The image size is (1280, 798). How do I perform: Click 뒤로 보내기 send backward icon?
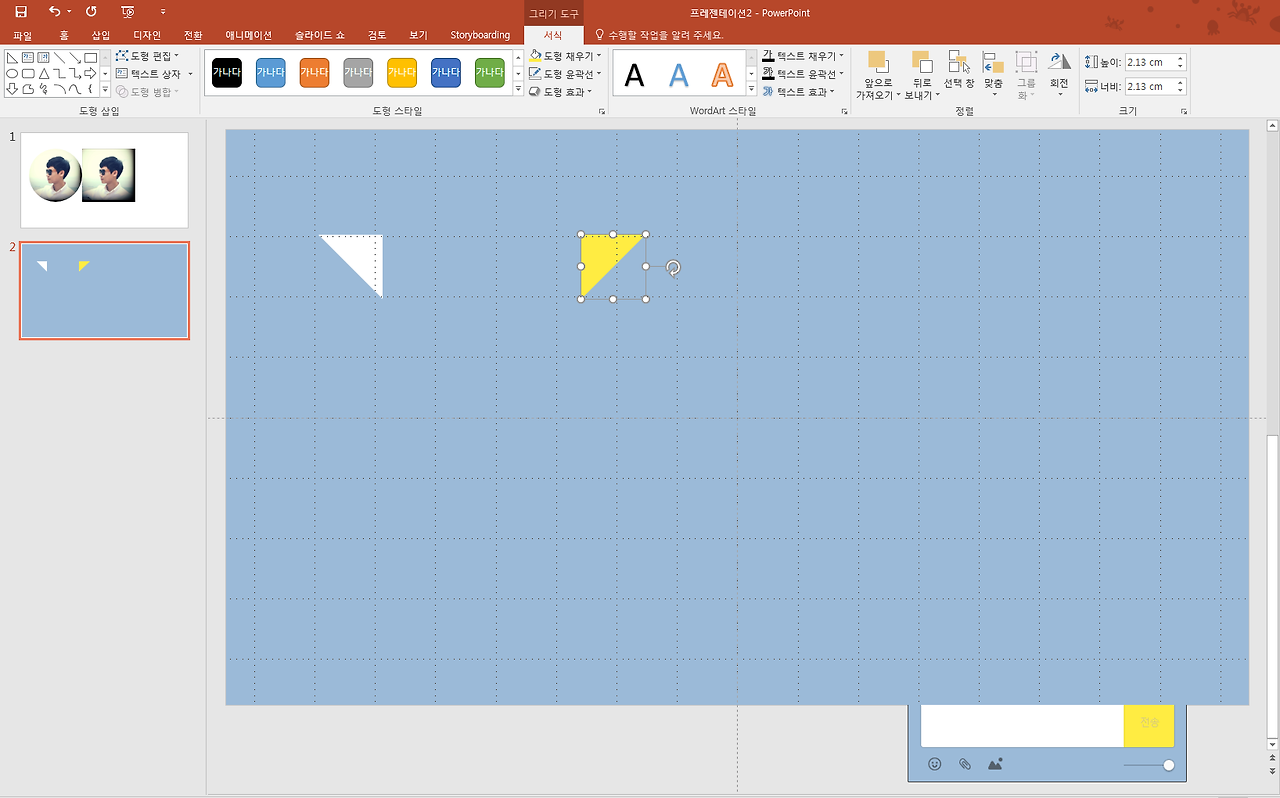tap(921, 62)
